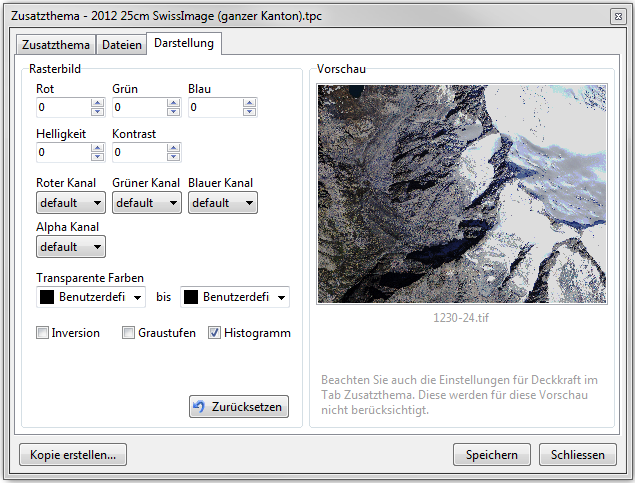Decrease Helligkeit using the down arrow
This screenshot has height=483, width=635.
point(97,157)
